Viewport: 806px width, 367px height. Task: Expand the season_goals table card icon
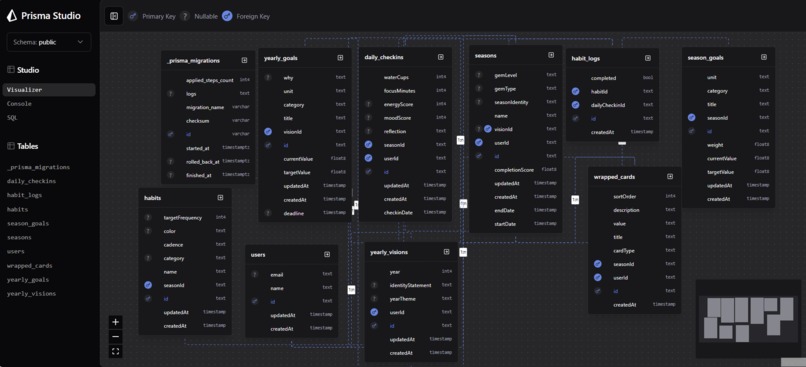pyautogui.click(x=764, y=57)
